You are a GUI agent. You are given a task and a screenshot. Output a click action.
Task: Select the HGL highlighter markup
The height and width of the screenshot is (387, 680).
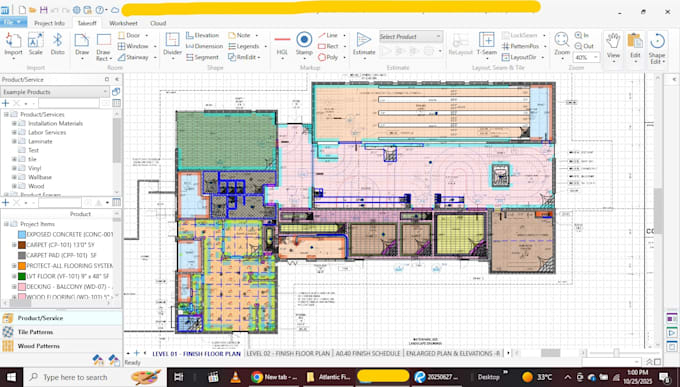pyautogui.click(x=282, y=44)
